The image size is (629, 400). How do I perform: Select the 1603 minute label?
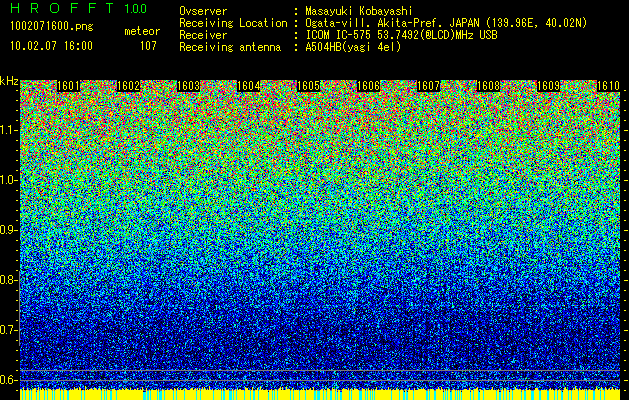189,86
